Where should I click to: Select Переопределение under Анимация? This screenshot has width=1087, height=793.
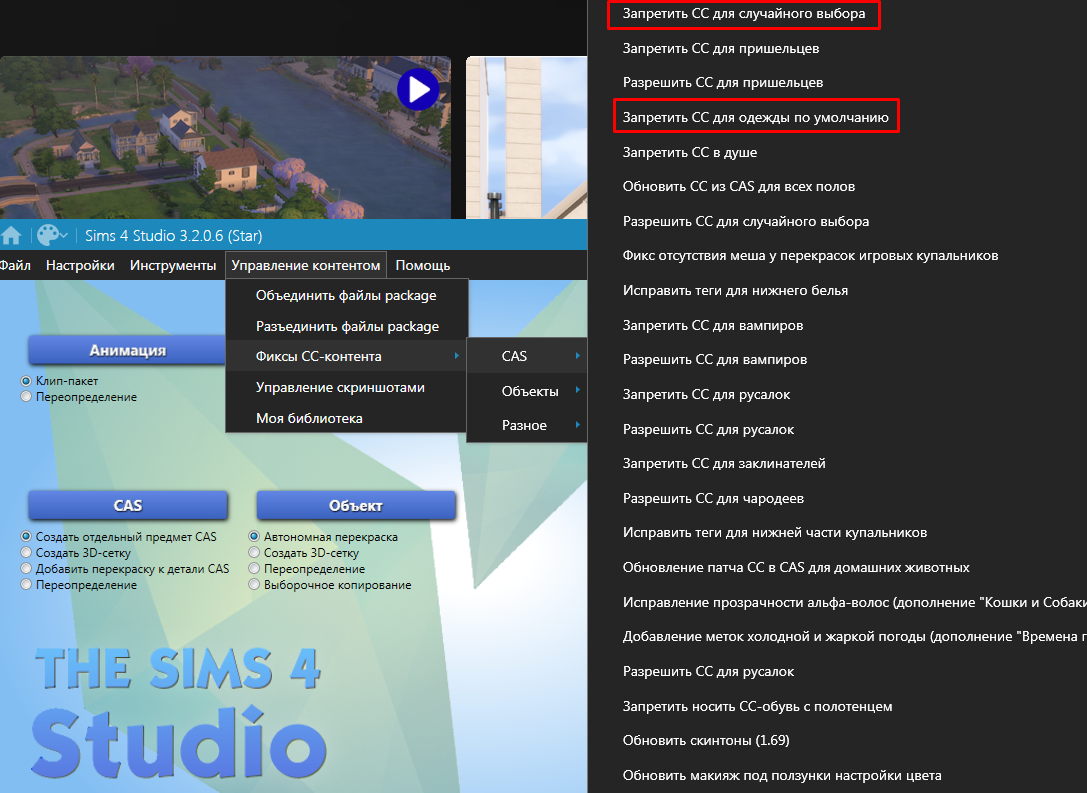point(26,396)
